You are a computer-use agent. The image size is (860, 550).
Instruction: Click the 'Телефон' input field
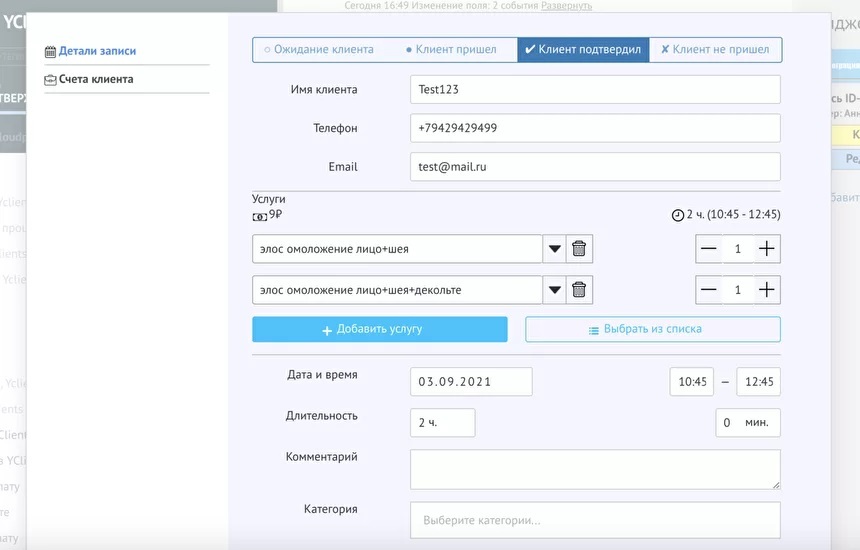click(595, 128)
